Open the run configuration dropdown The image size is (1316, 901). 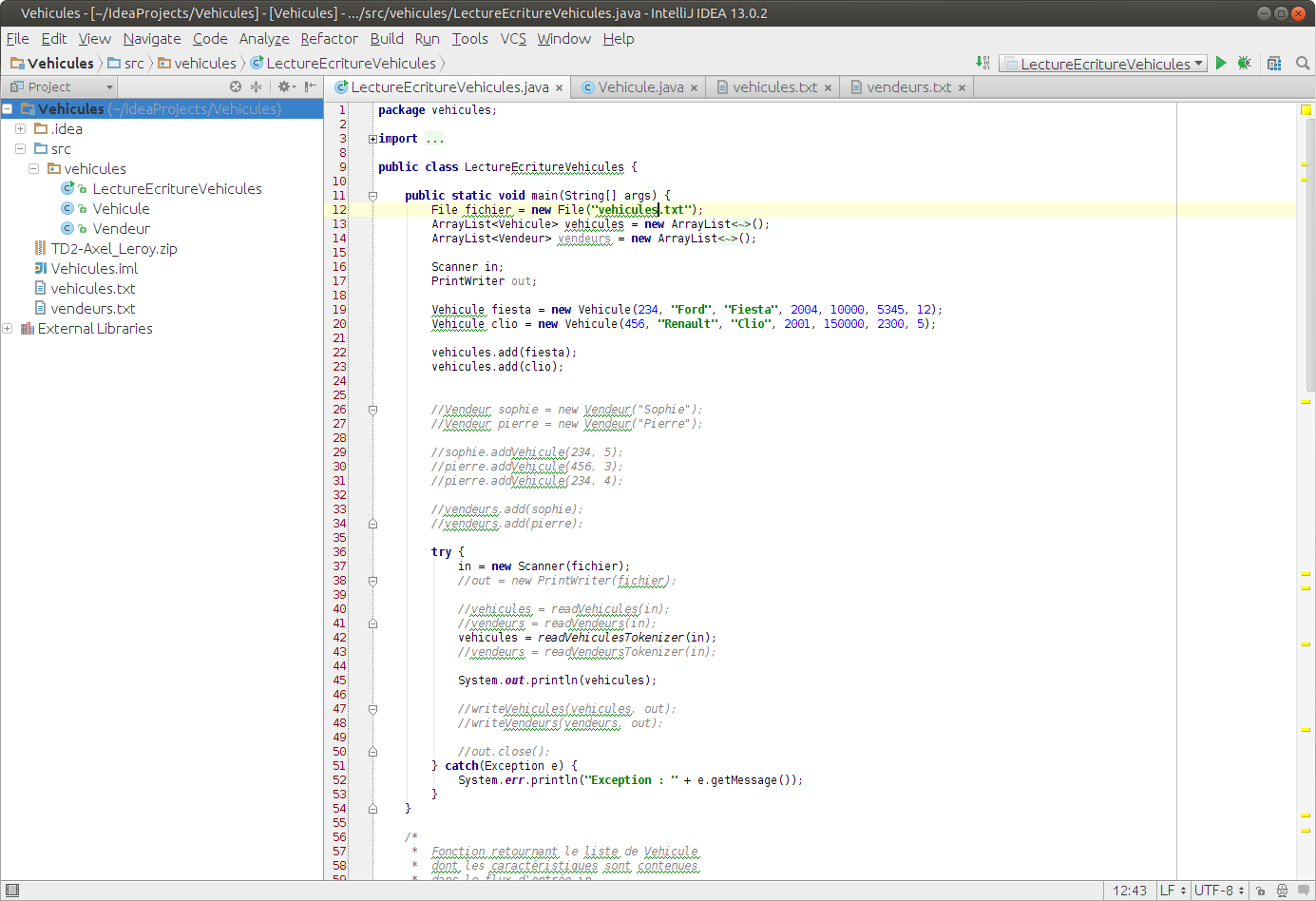click(1103, 64)
